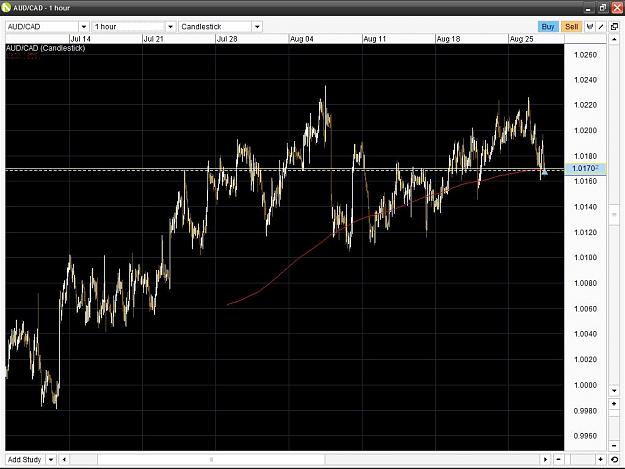Image resolution: width=625 pixels, height=469 pixels.
Task: Click the 1.0260 price axis label
Action: 586,55
